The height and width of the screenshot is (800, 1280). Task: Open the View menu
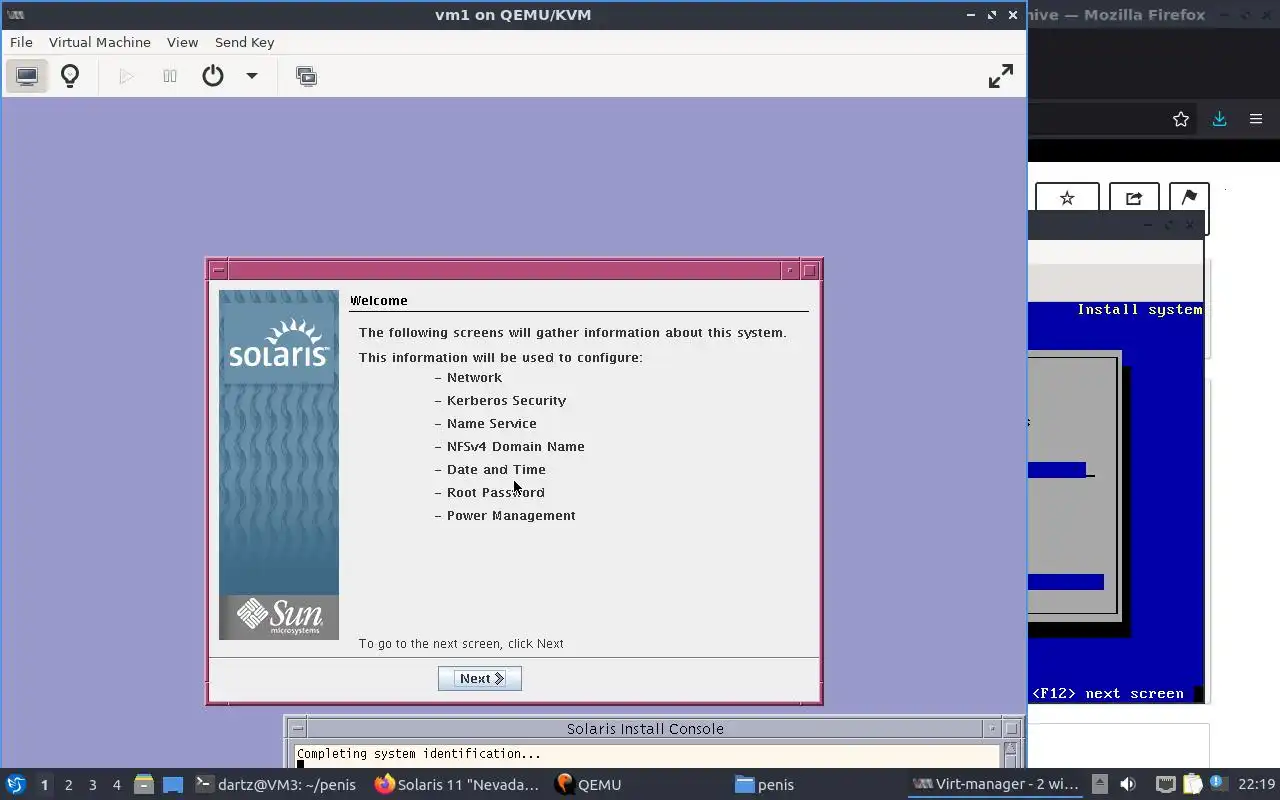pos(182,42)
